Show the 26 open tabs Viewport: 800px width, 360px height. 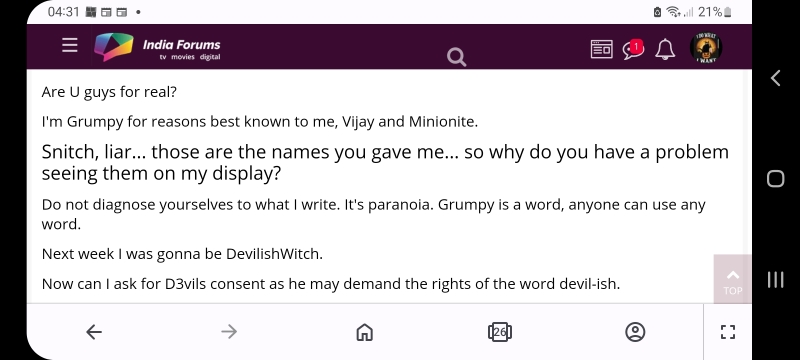(x=500, y=332)
